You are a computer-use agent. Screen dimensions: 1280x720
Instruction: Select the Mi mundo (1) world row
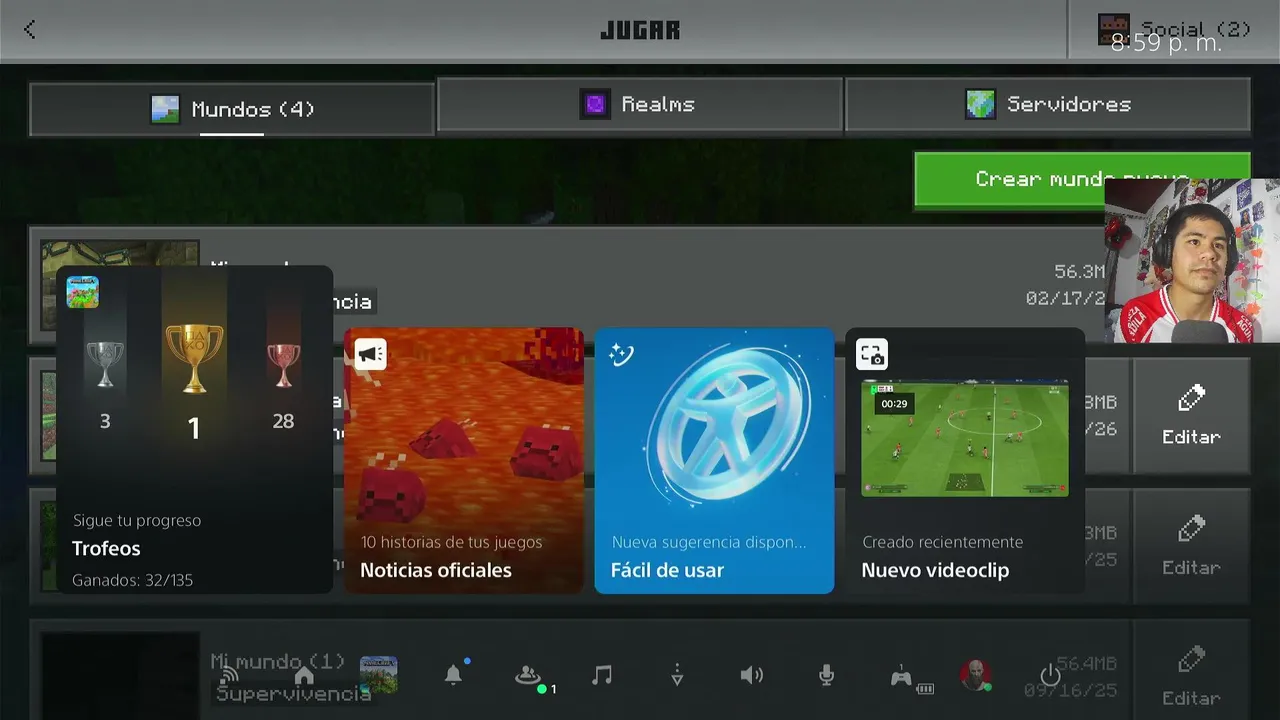click(580, 670)
